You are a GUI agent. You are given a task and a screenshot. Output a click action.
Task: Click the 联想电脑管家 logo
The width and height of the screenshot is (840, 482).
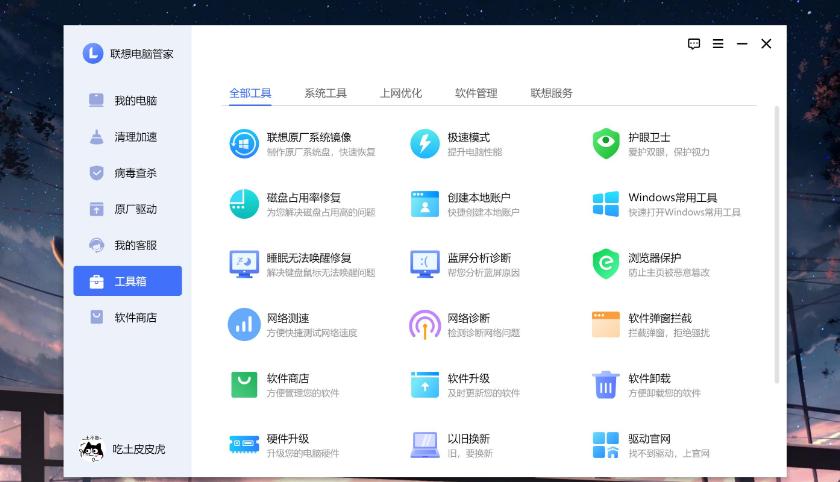click(93, 54)
